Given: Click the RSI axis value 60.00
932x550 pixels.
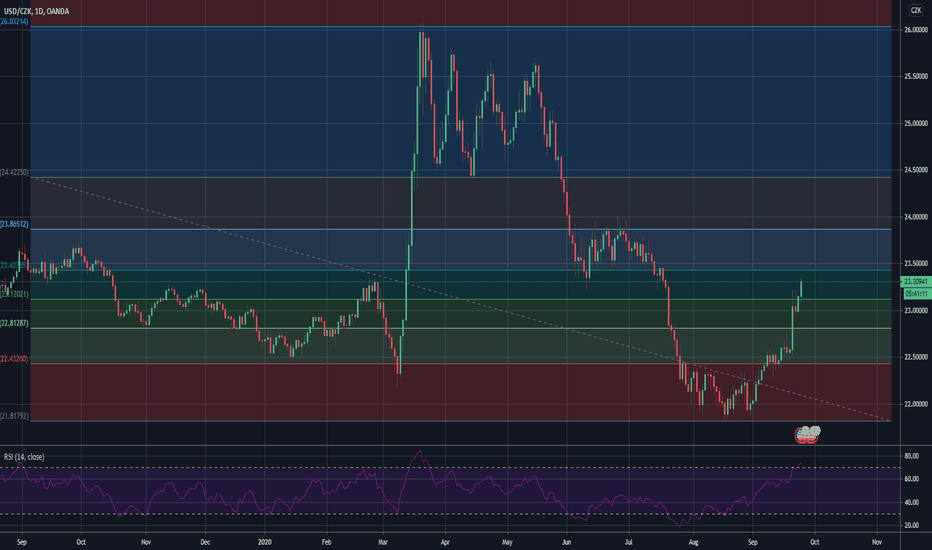Looking at the screenshot, I should [x=912, y=479].
